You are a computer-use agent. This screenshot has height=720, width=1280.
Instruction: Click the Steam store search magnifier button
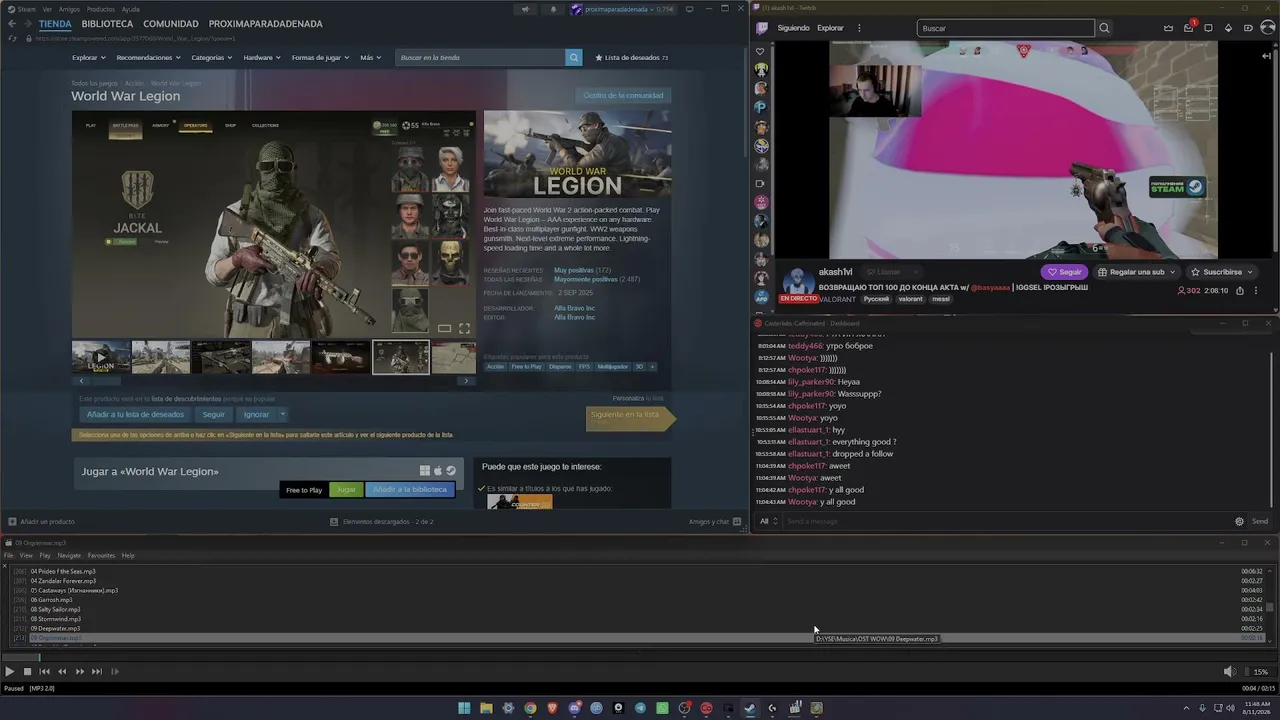(574, 58)
